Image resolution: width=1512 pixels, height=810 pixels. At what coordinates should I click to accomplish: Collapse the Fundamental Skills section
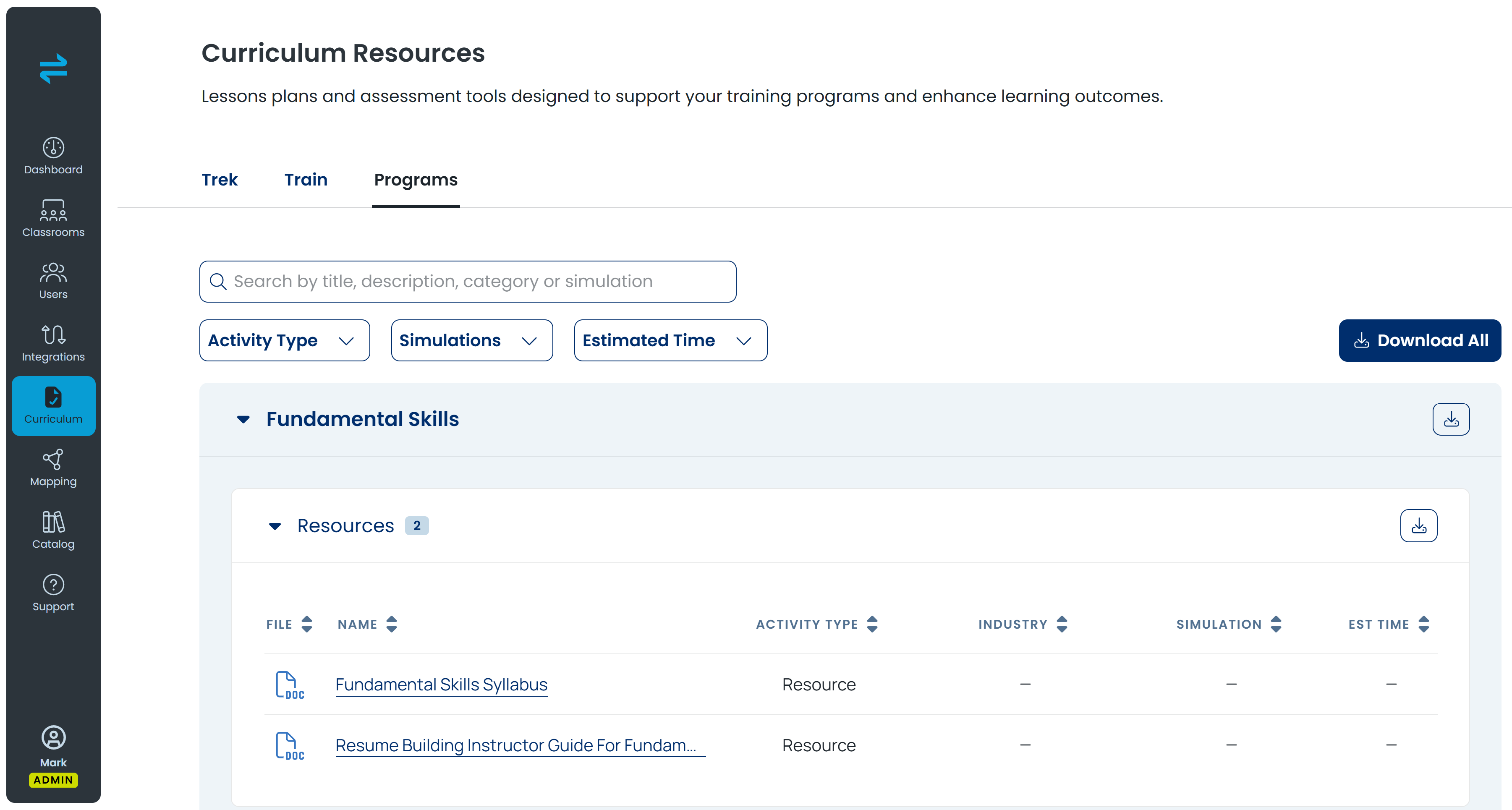point(243,419)
